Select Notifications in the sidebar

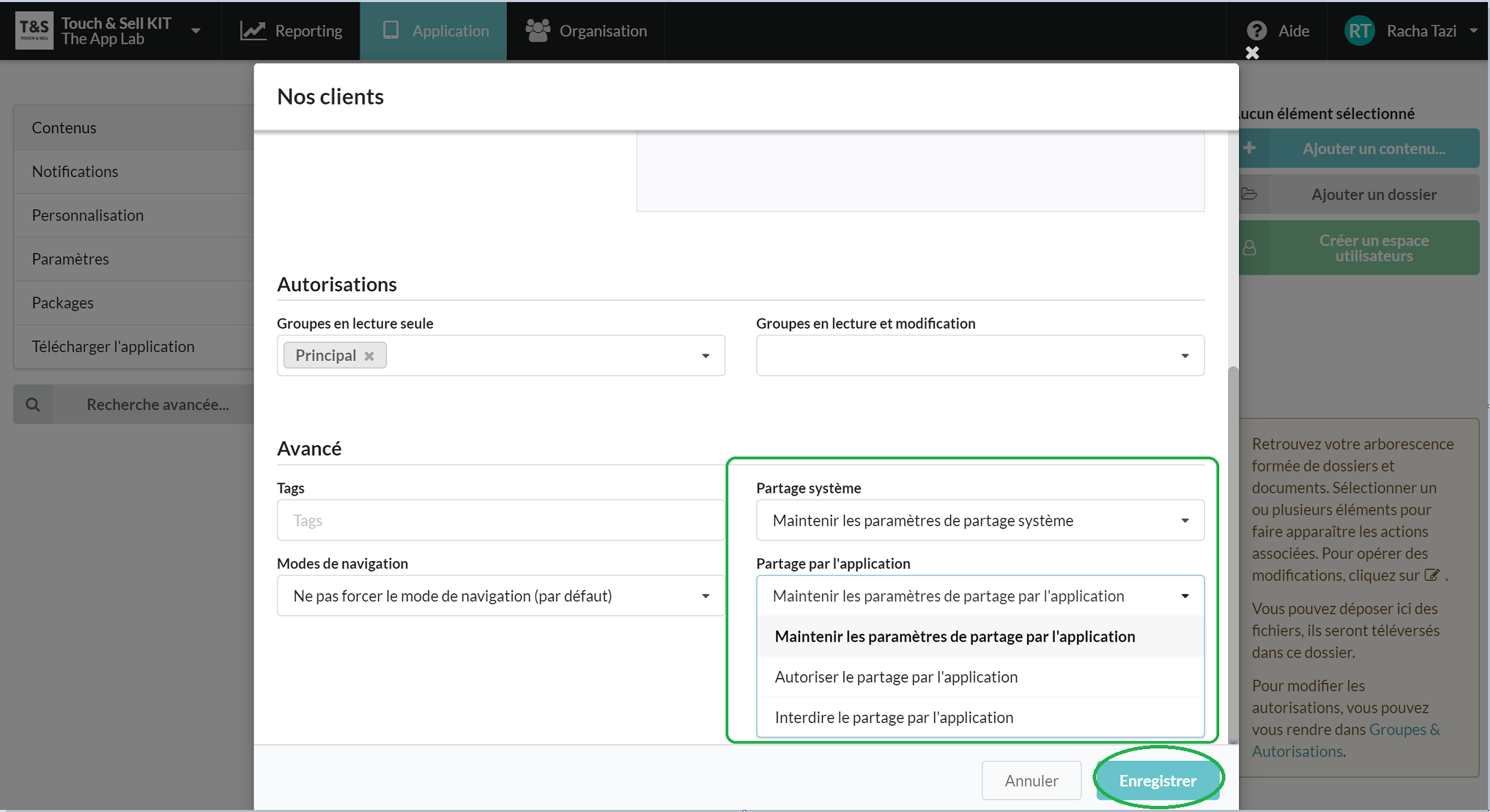[x=134, y=172]
